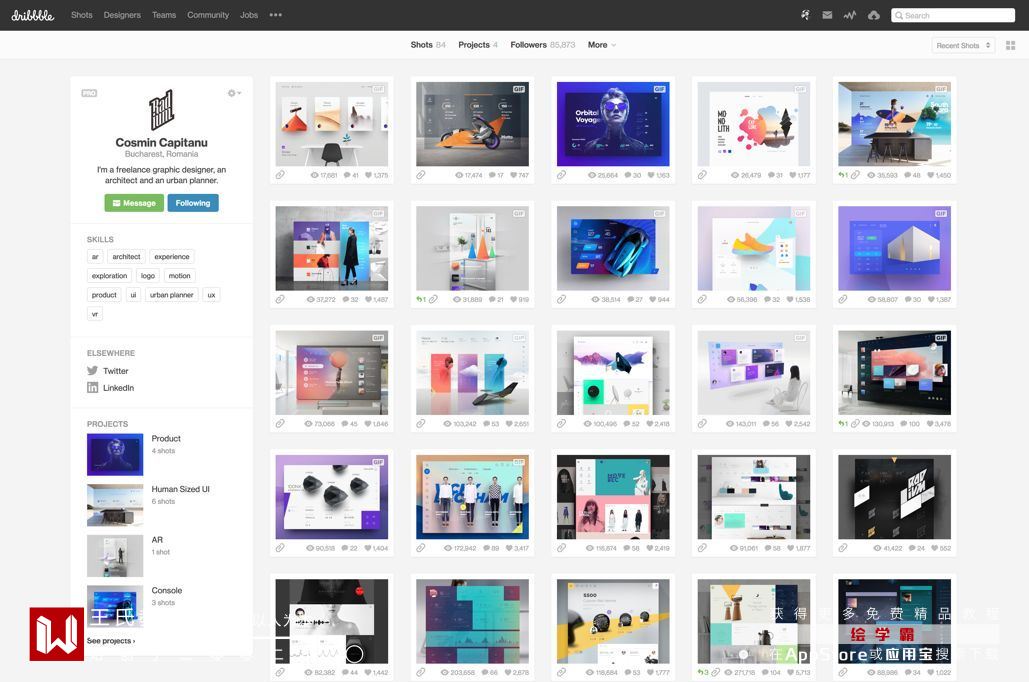Viewport: 1029px width, 682px height.
Task: Click attachment icon on shot with 116,874 views
Action: pos(562,547)
